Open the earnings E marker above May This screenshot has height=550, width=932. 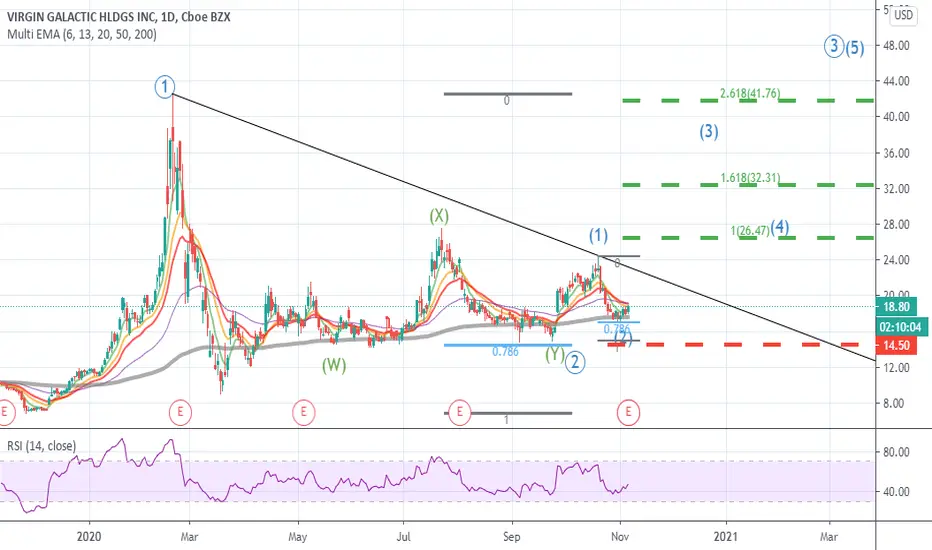pyautogui.click(x=303, y=413)
